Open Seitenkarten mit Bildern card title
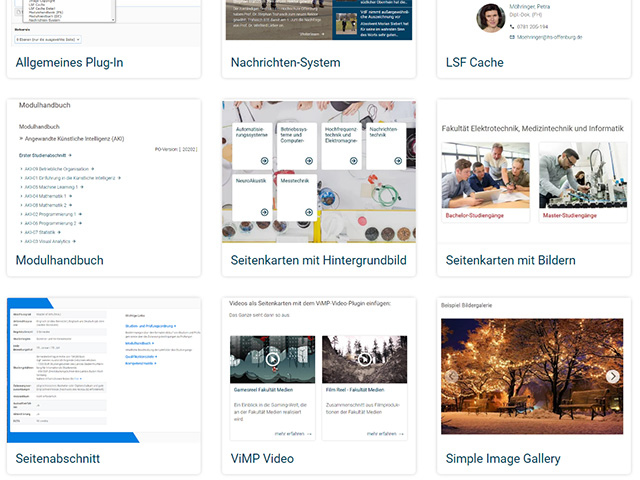Image resolution: width=640 pixels, height=480 pixels. 511,260
